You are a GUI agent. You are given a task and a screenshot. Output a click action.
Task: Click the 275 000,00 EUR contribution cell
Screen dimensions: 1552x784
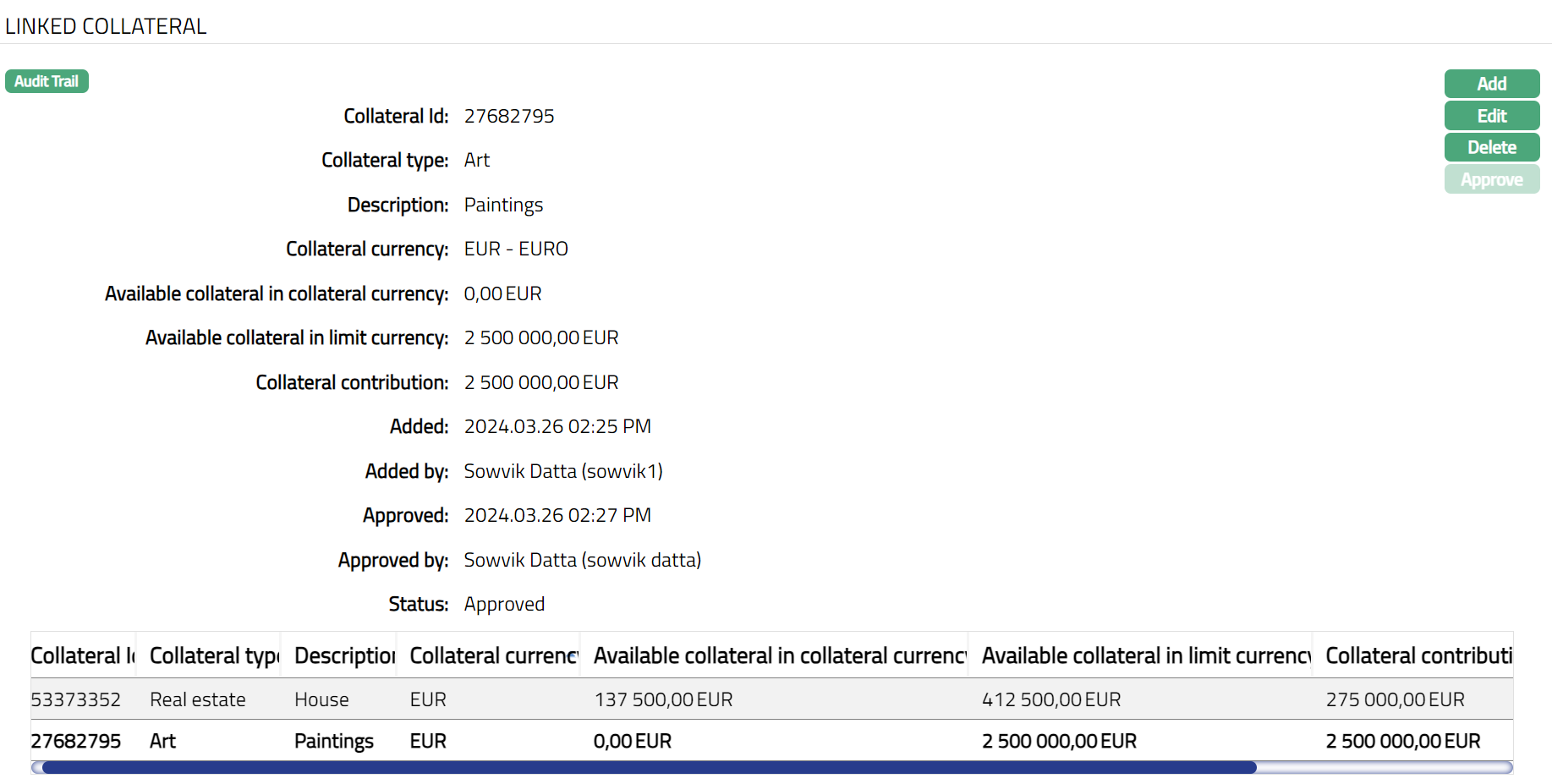pos(1395,699)
